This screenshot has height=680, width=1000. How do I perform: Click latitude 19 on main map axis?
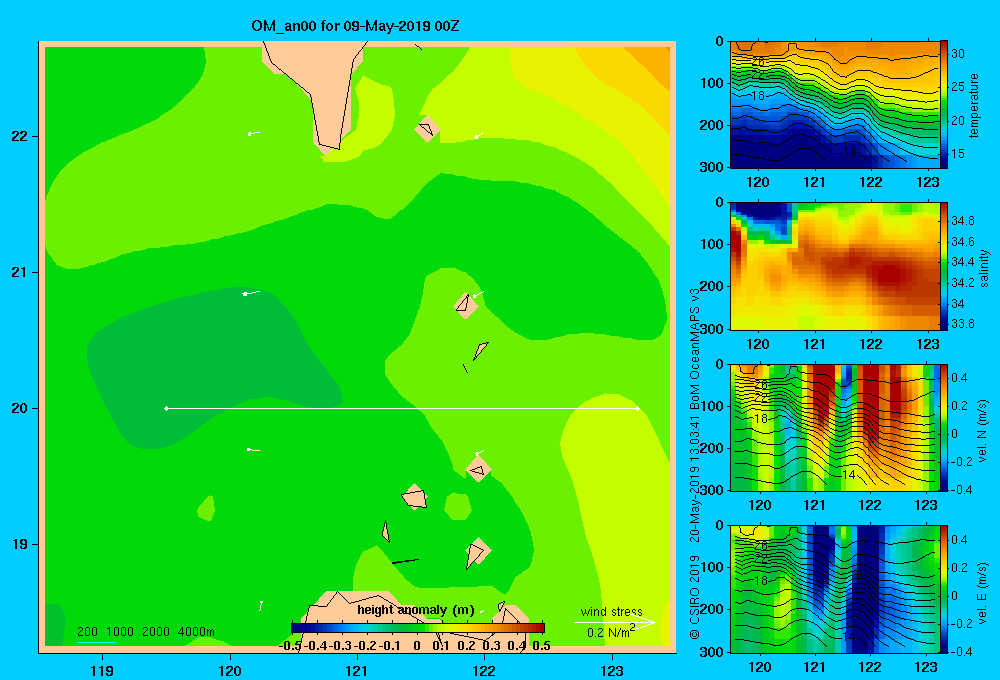coord(20,544)
